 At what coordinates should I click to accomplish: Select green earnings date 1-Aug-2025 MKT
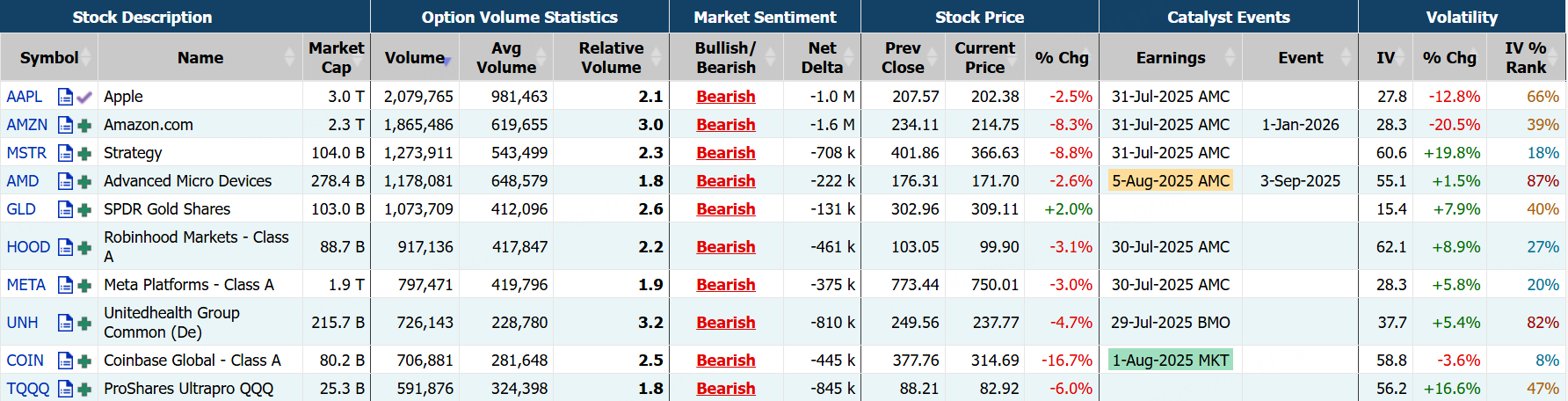(1171, 361)
